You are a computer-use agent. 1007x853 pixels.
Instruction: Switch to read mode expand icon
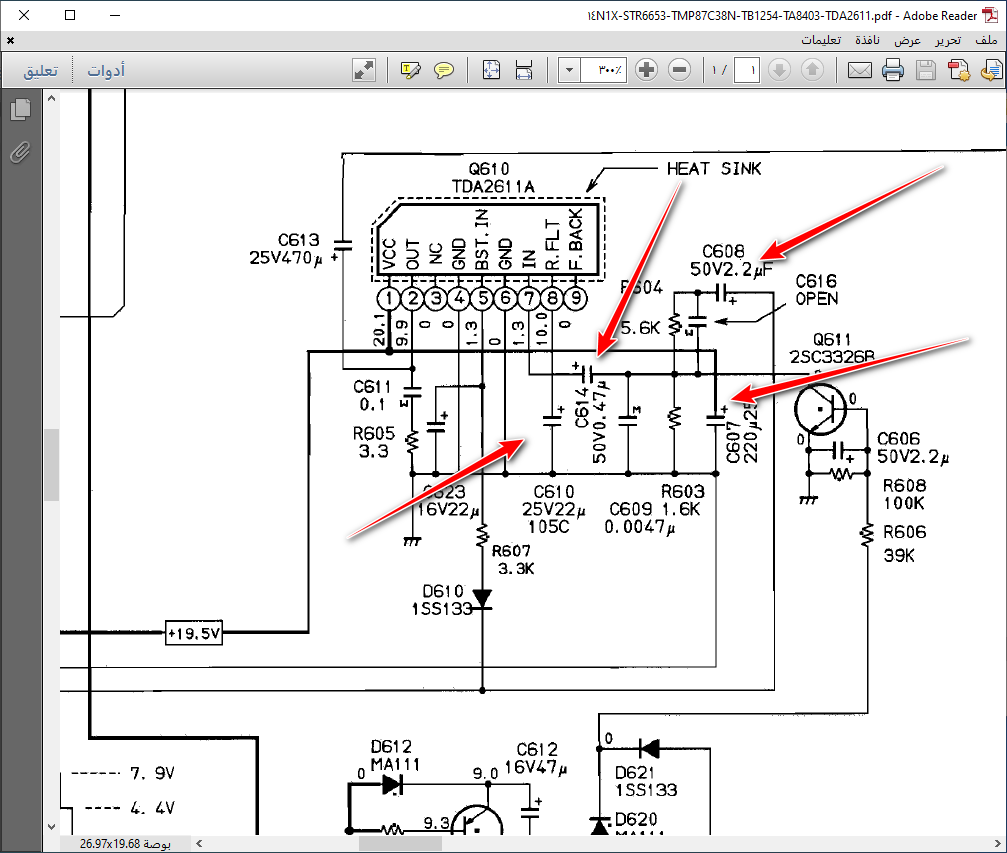click(x=364, y=69)
